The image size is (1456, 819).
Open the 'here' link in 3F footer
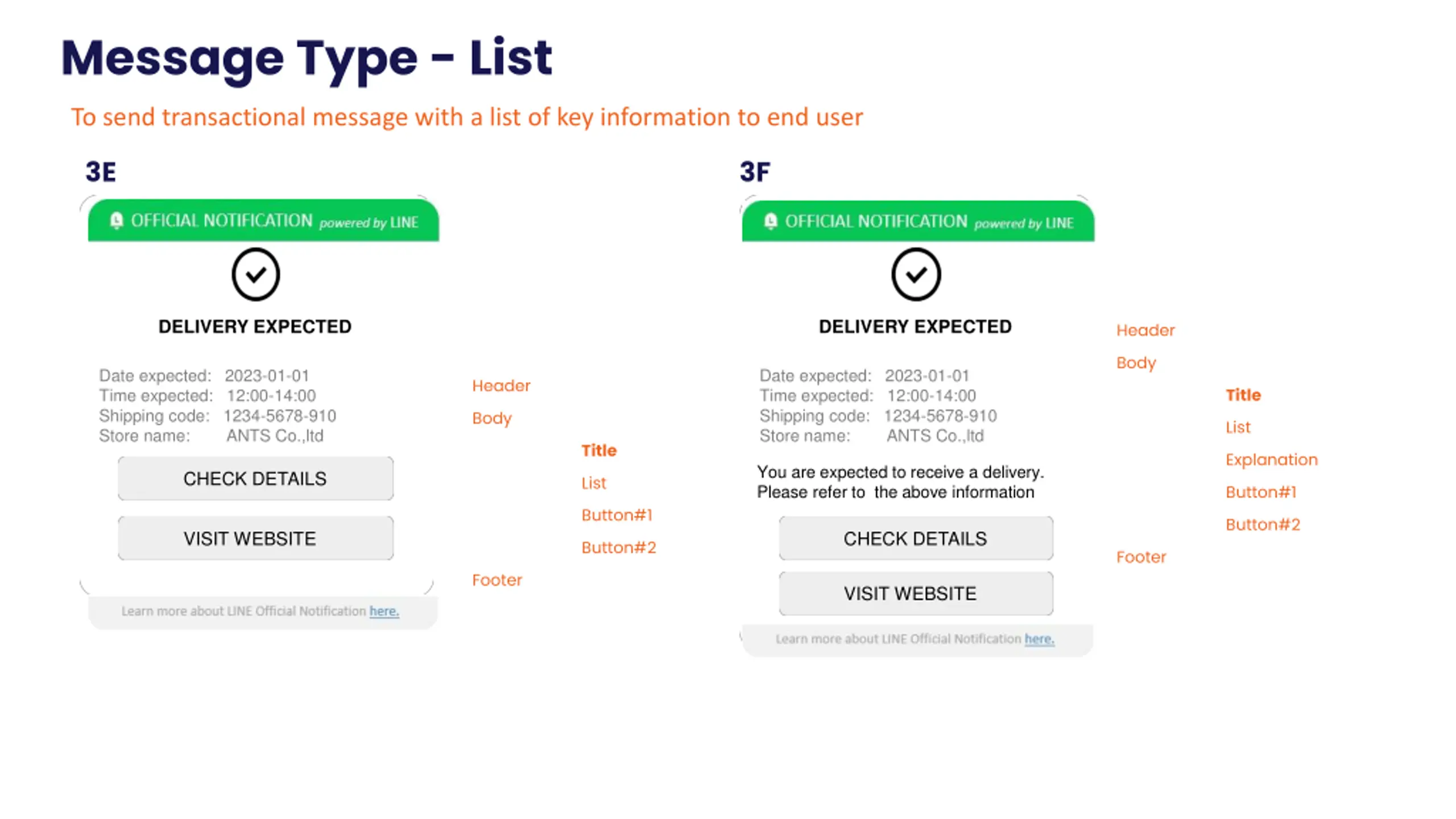coord(1039,639)
